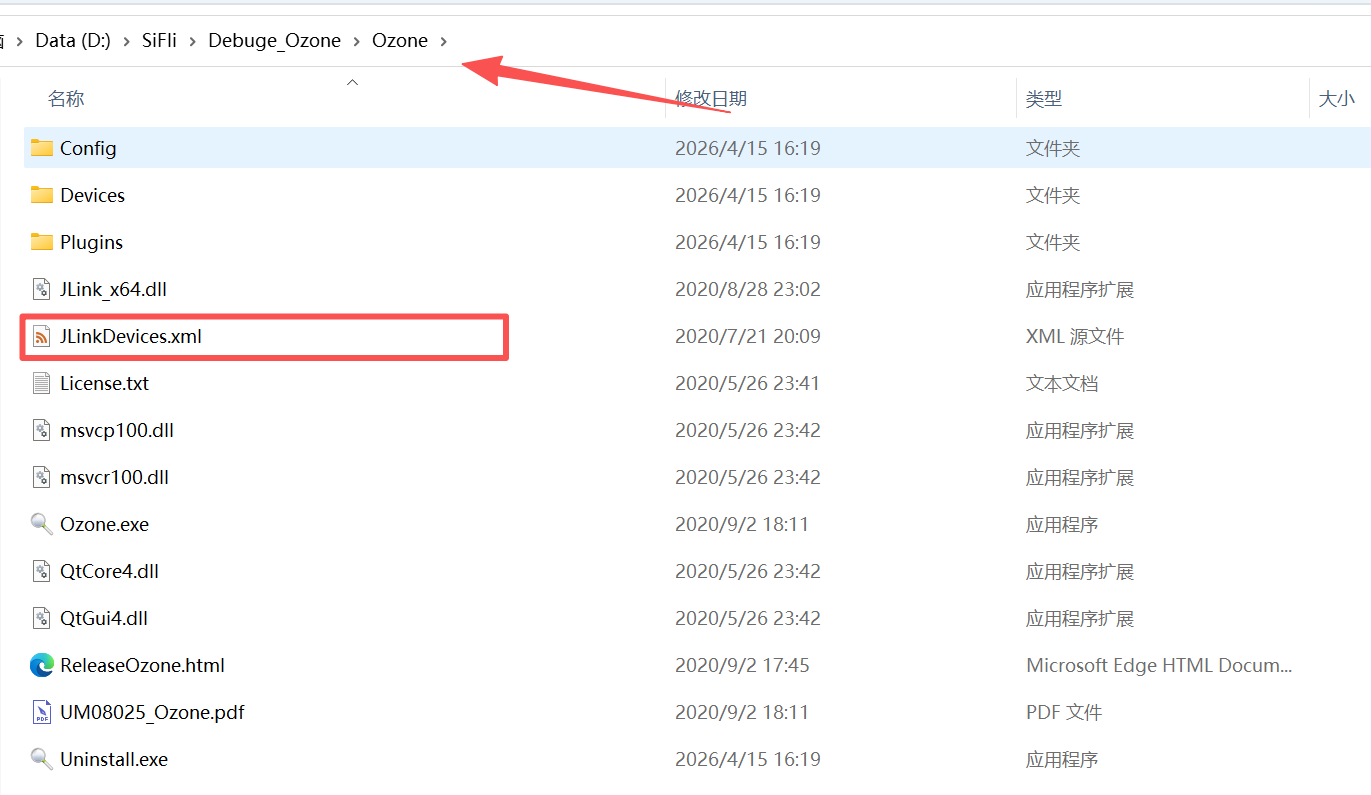The height and width of the screenshot is (795, 1371).
Task: Select the Uninstall.exe file name
Action: pos(114,759)
